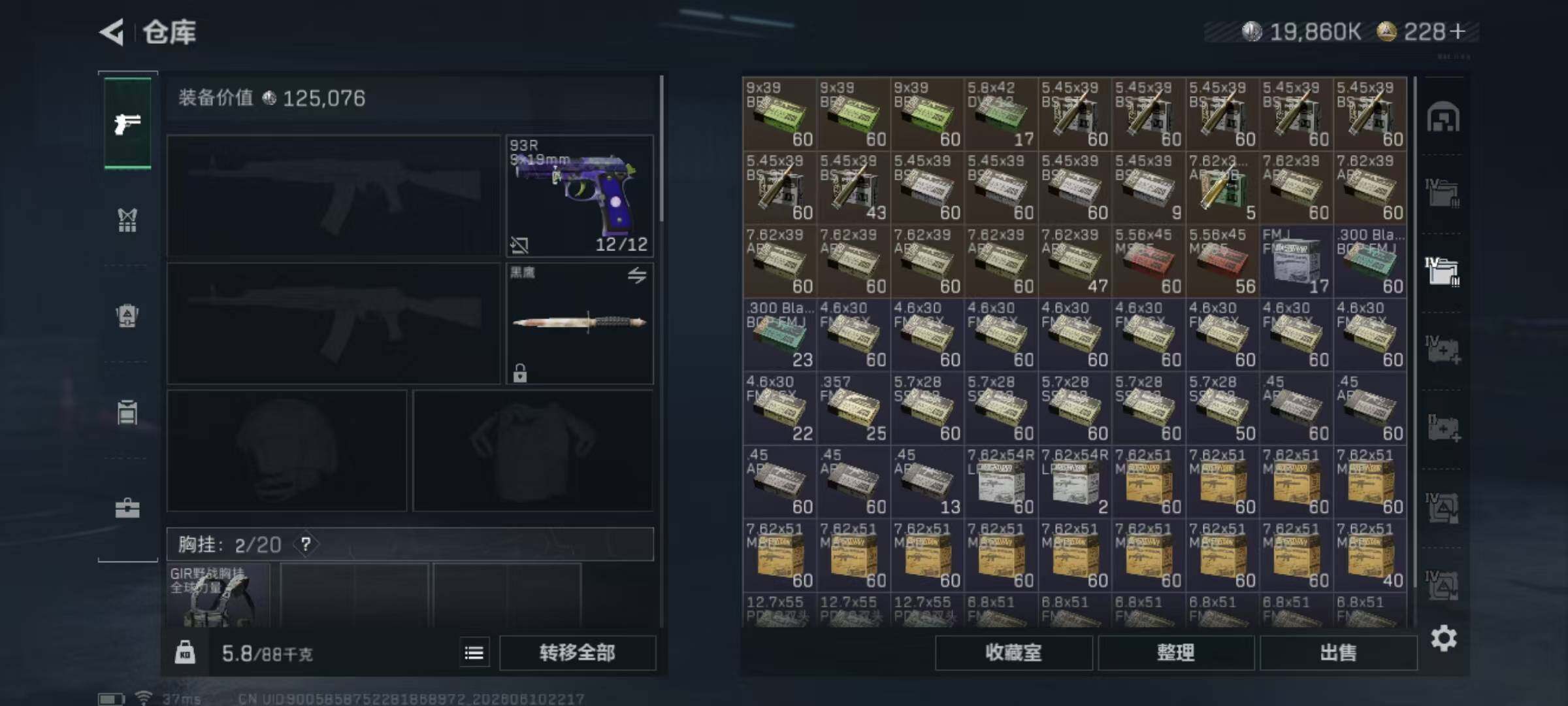The height and width of the screenshot is (706, 1568).
Task: Click the 出售 sell button
Action: (x=1339, y=652)
